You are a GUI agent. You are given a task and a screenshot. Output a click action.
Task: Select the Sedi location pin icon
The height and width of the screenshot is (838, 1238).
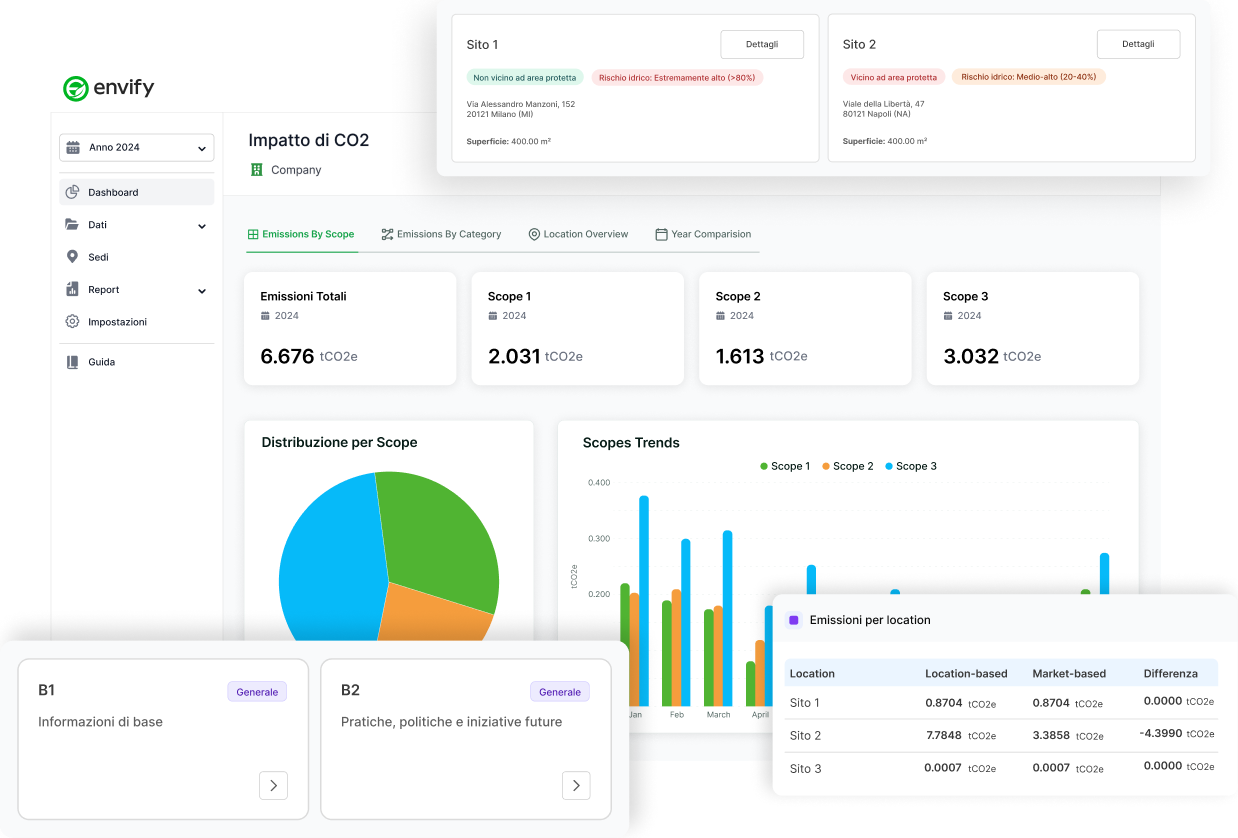coord(72,257)
